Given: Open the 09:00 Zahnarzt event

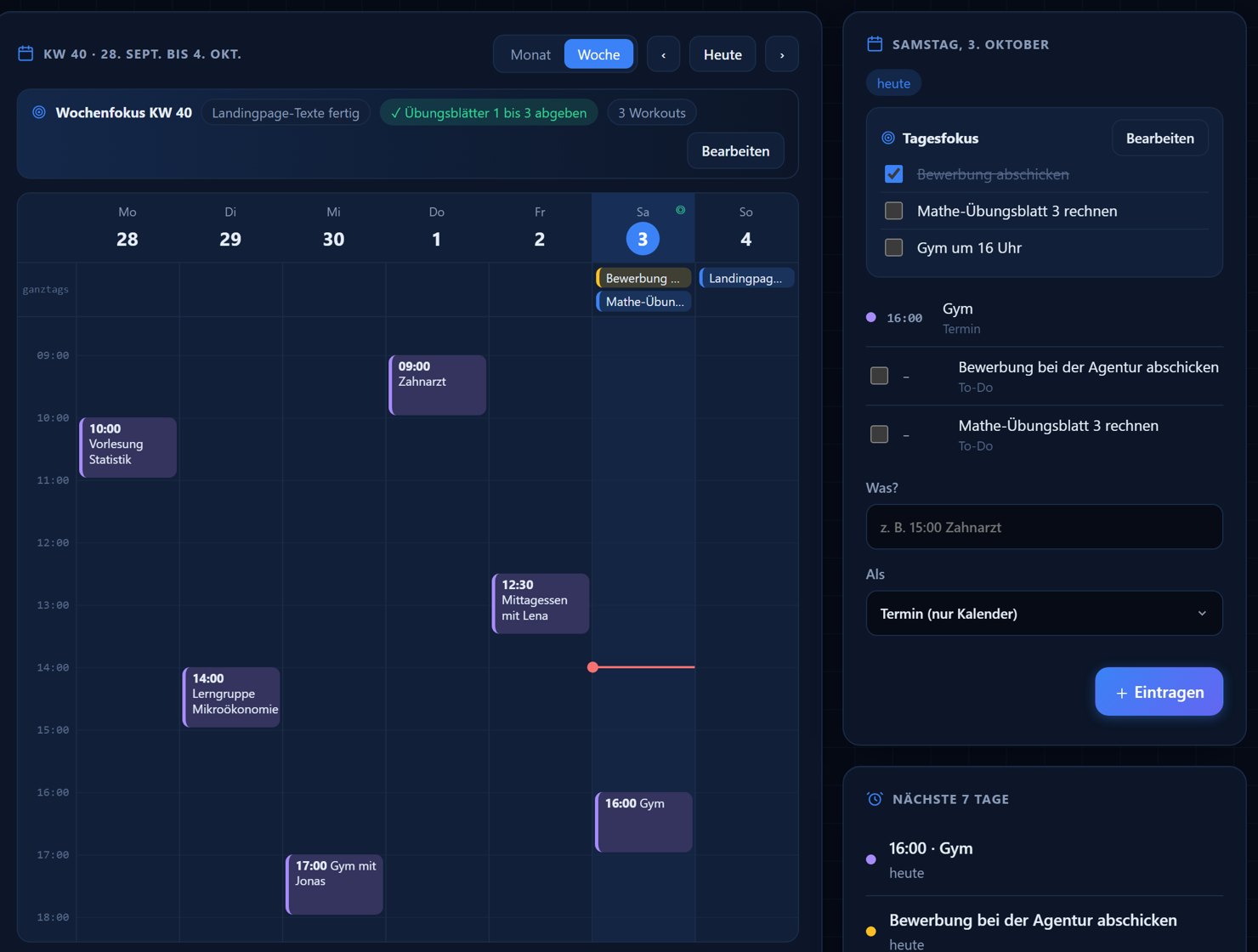Looking at the screenshot, I should [438, 385].
